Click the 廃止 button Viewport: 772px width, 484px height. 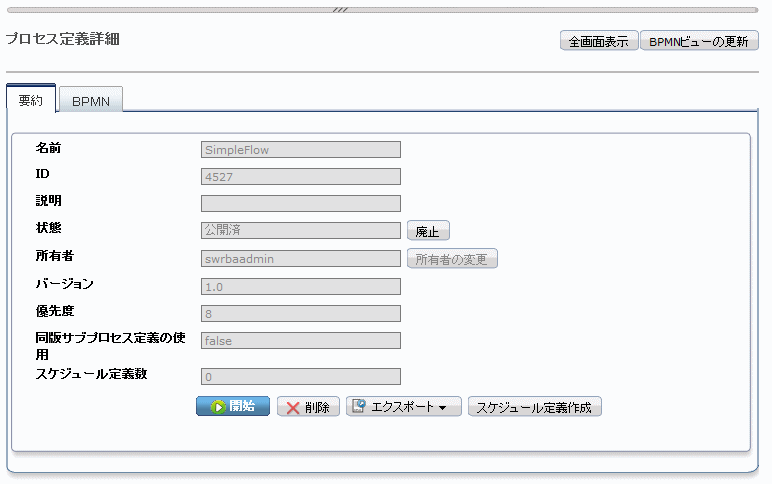click(x=428, y=231)
